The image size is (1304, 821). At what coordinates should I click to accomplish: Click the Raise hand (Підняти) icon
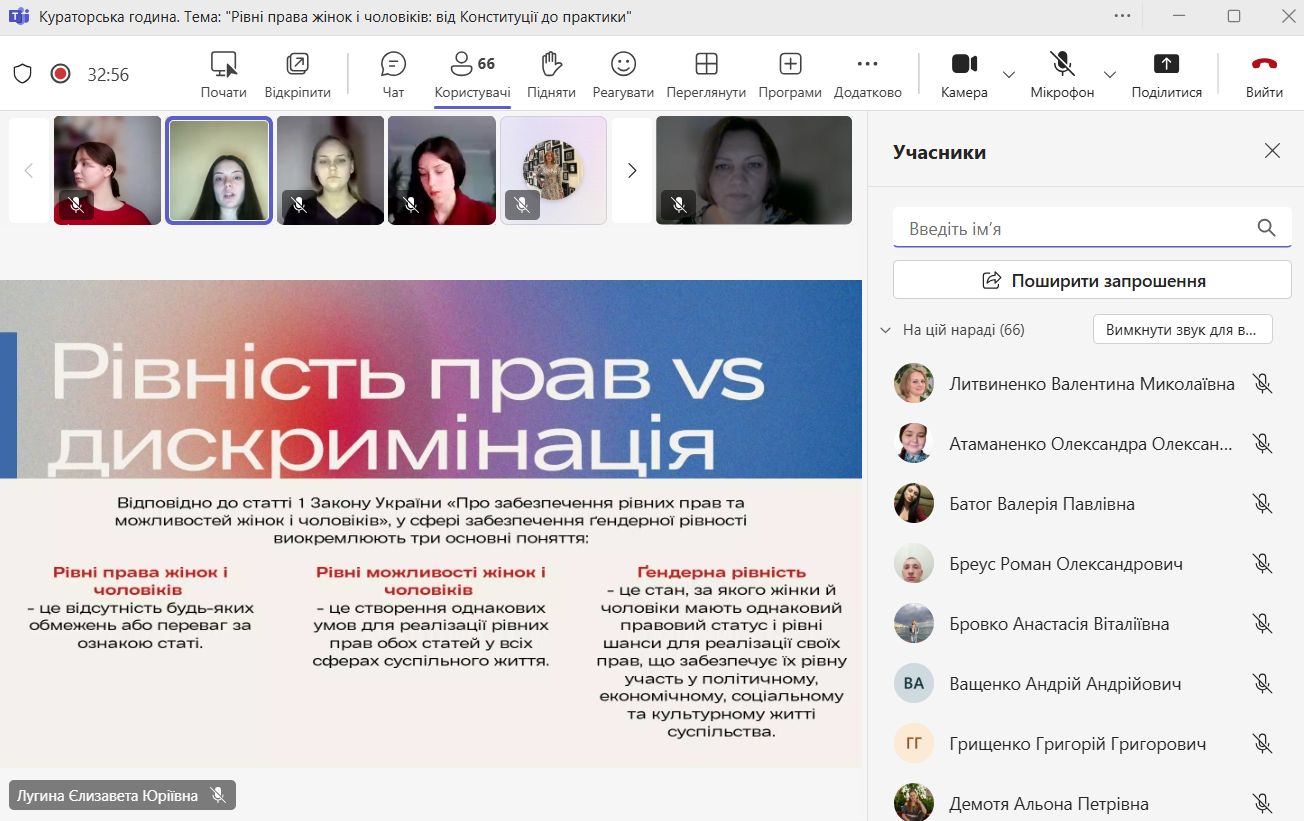coord(551,65)
